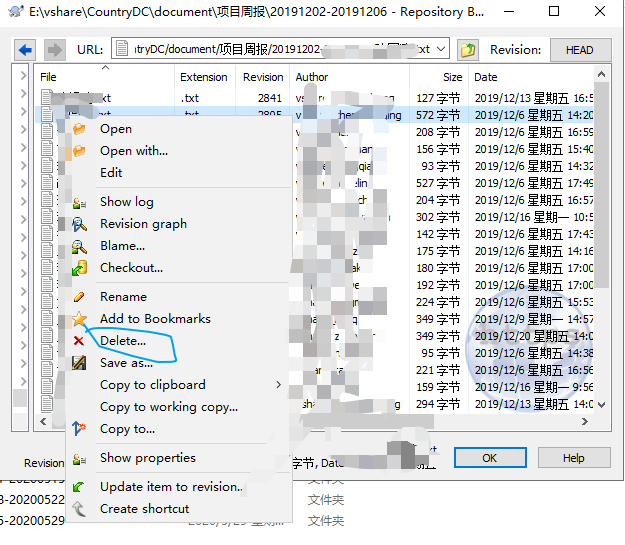The height and width of the screenshot is (545, 625).
Task: Click the Revision graph magnifier icon
Action: coord(79,224)
